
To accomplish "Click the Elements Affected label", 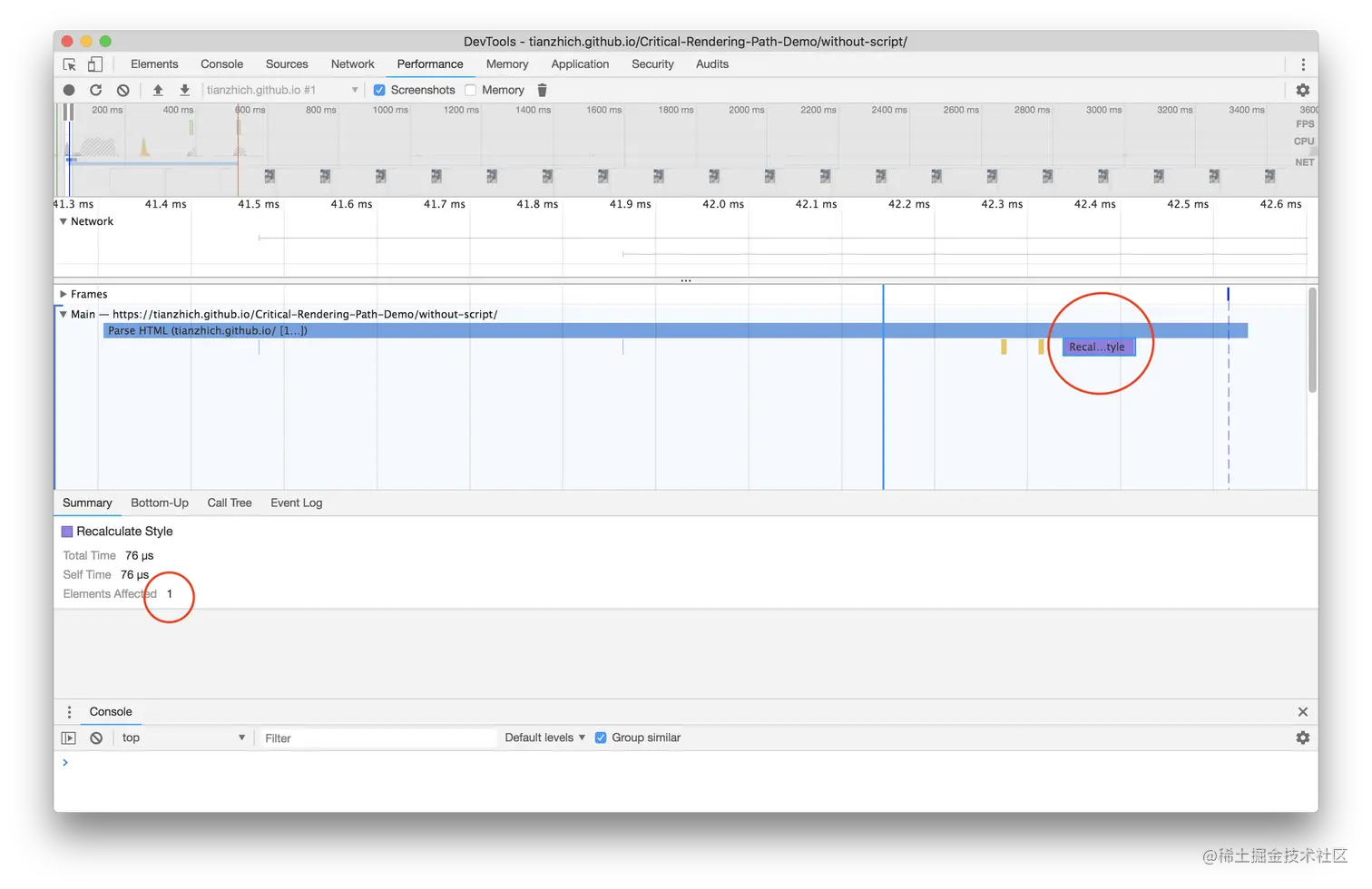I will point(110,594).
